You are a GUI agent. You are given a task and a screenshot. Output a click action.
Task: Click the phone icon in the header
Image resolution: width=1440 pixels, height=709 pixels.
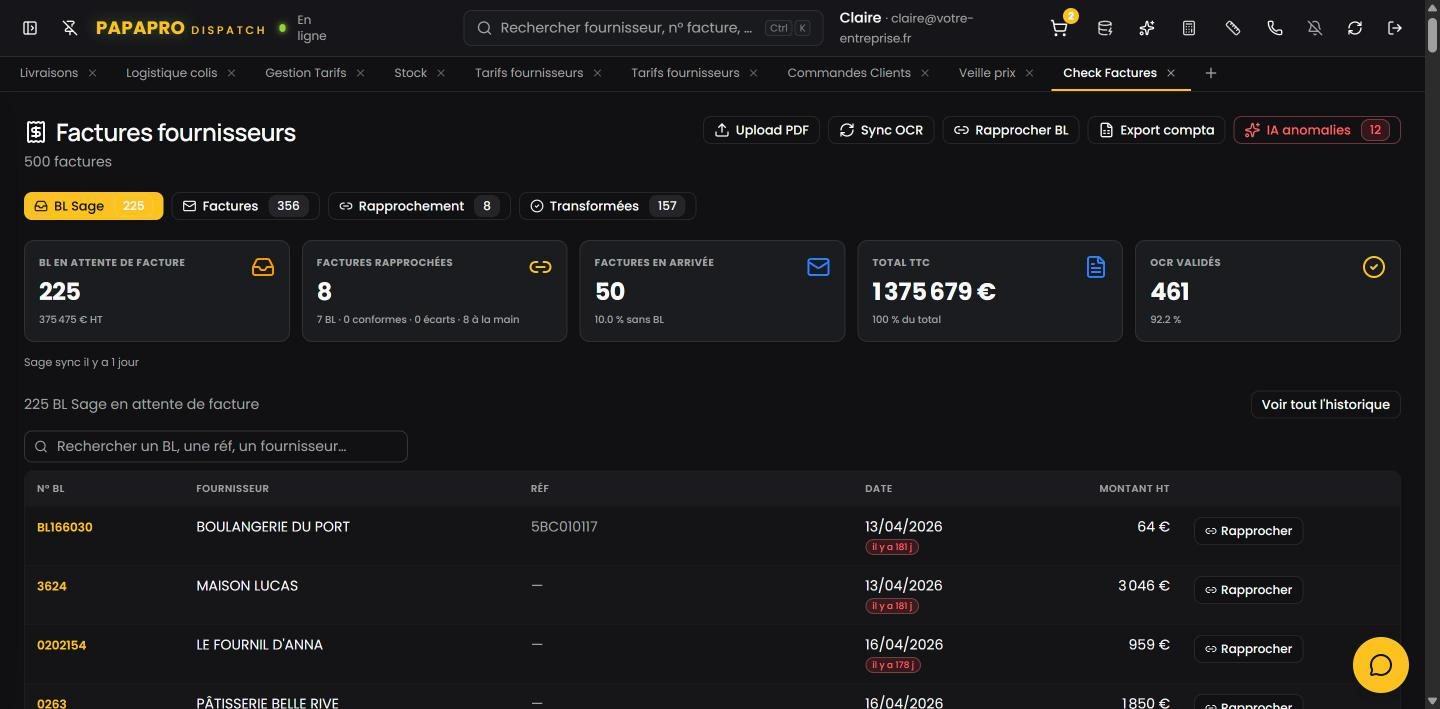coord(1275,28)
